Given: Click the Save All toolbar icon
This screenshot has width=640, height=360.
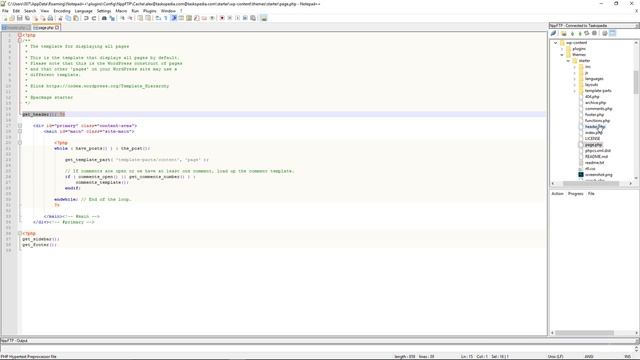Looking at the screenshot, I should (x=27, y=18).
